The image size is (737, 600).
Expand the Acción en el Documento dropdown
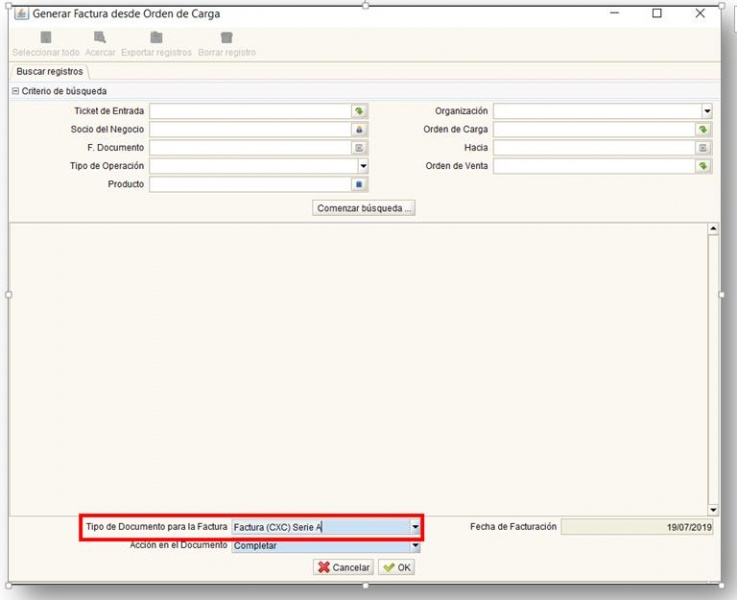coord(415,546)
